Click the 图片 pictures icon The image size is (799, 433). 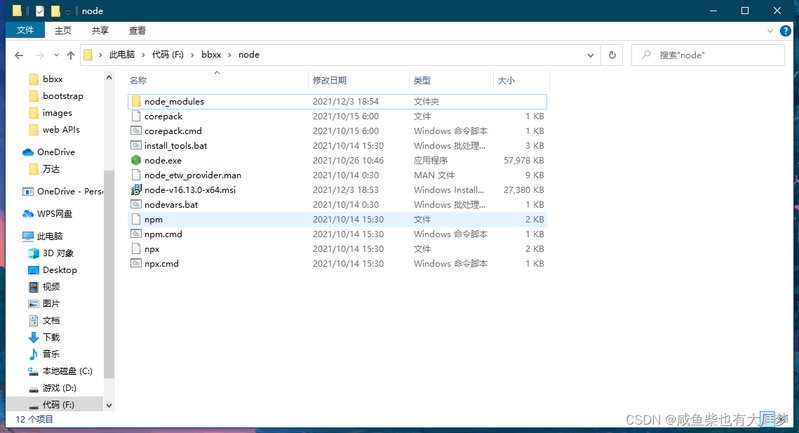(x=34, y=304)
